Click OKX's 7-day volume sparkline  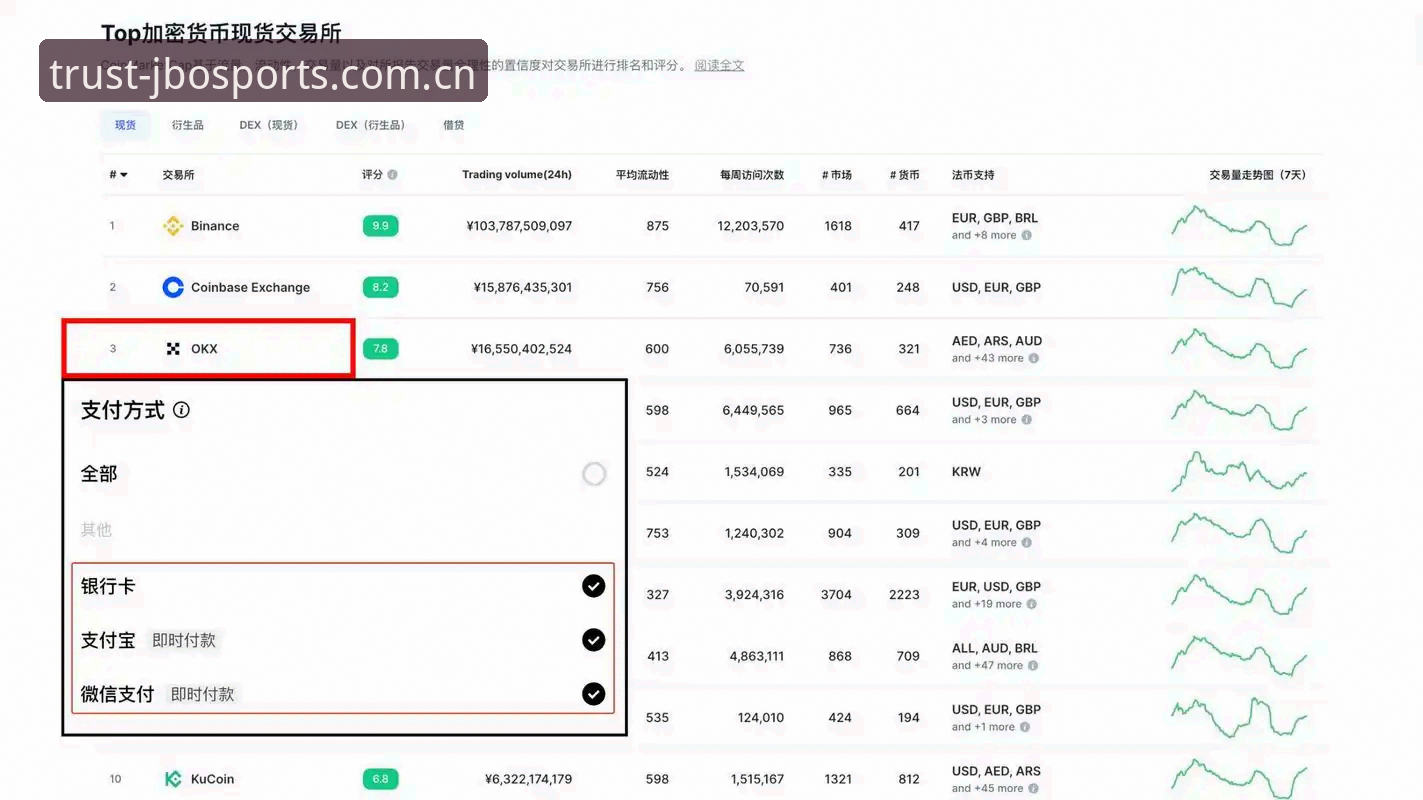point(1239,349)
